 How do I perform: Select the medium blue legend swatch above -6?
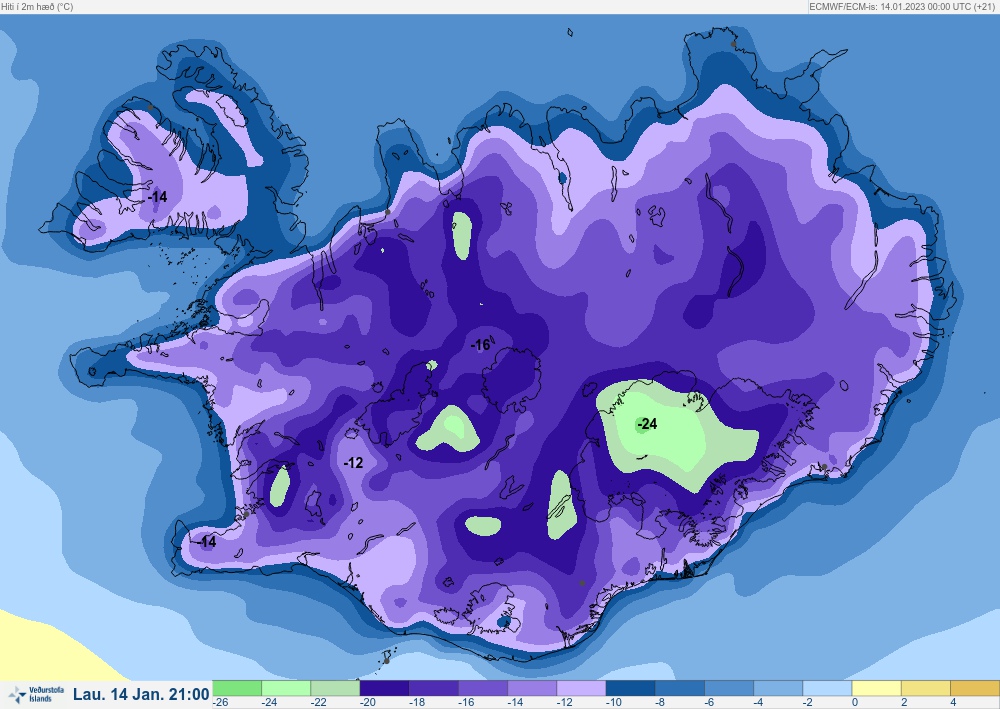(728, 688)
